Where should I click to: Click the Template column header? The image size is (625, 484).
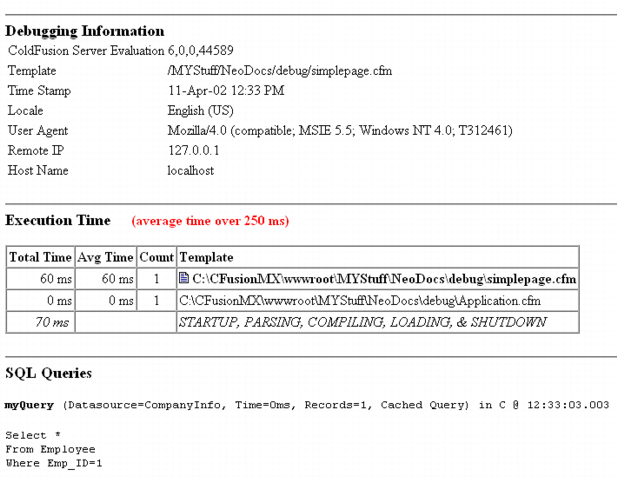pyautogui.click(x=206, y=257)
